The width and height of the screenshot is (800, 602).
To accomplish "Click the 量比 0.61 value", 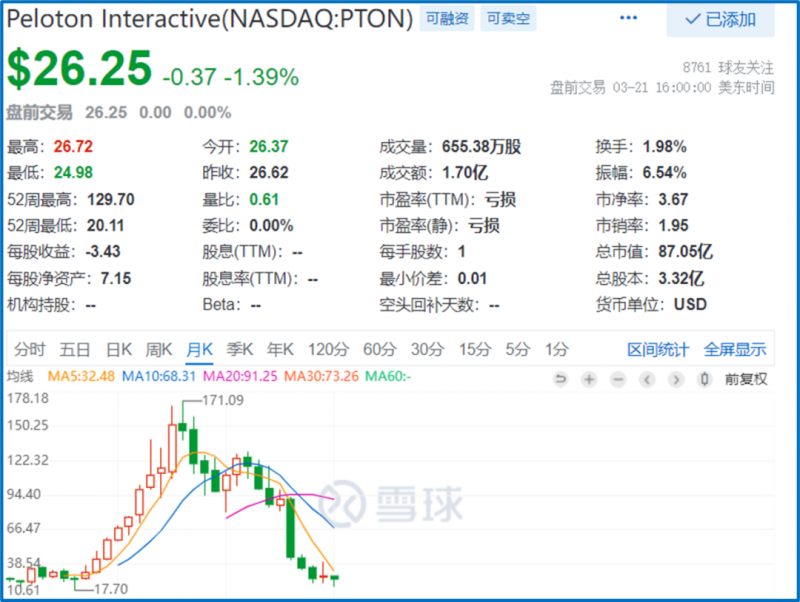I will [x=264, y=199].
